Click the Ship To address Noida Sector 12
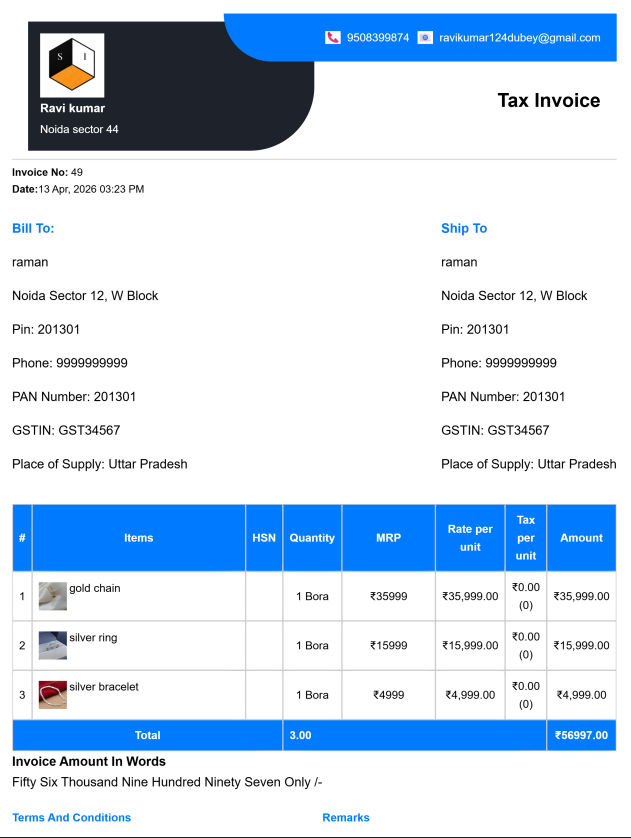Viewport: 631px width, 838px height. [514, 296]
